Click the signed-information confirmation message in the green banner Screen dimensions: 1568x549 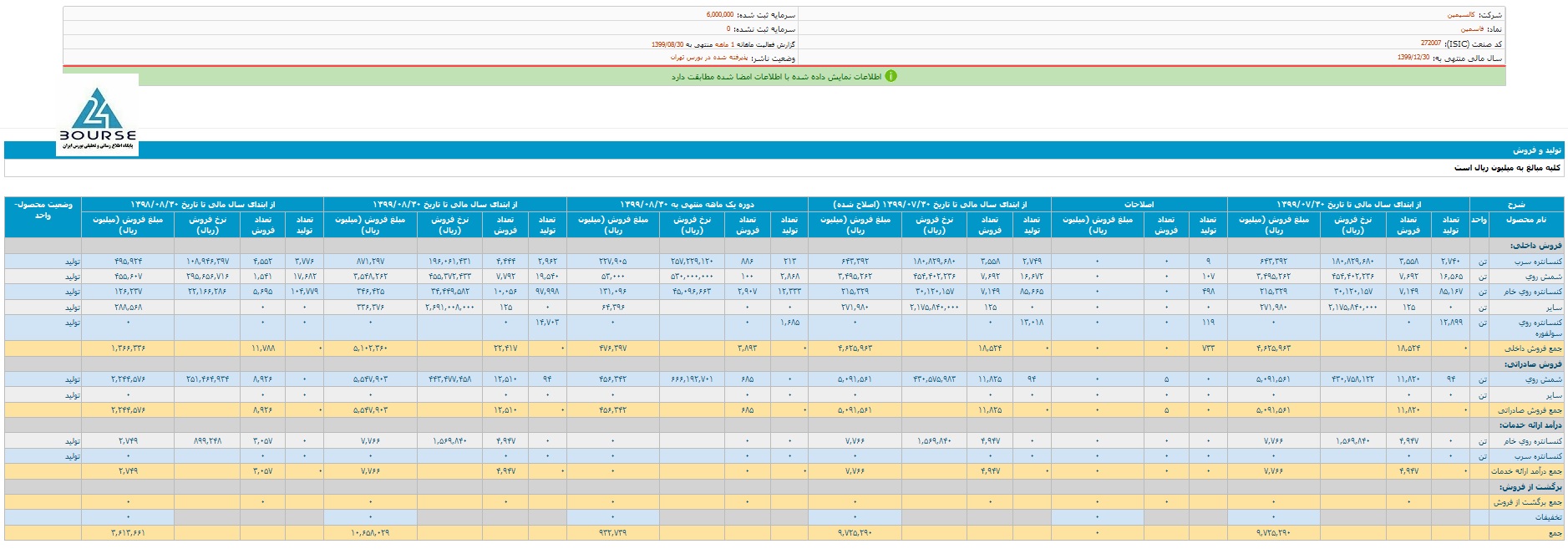[777, 77]
